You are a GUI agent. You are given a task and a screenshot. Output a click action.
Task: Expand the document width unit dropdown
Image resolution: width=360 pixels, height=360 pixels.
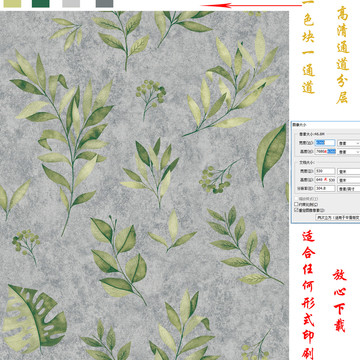pyautogui.click(x=349, y=171)
